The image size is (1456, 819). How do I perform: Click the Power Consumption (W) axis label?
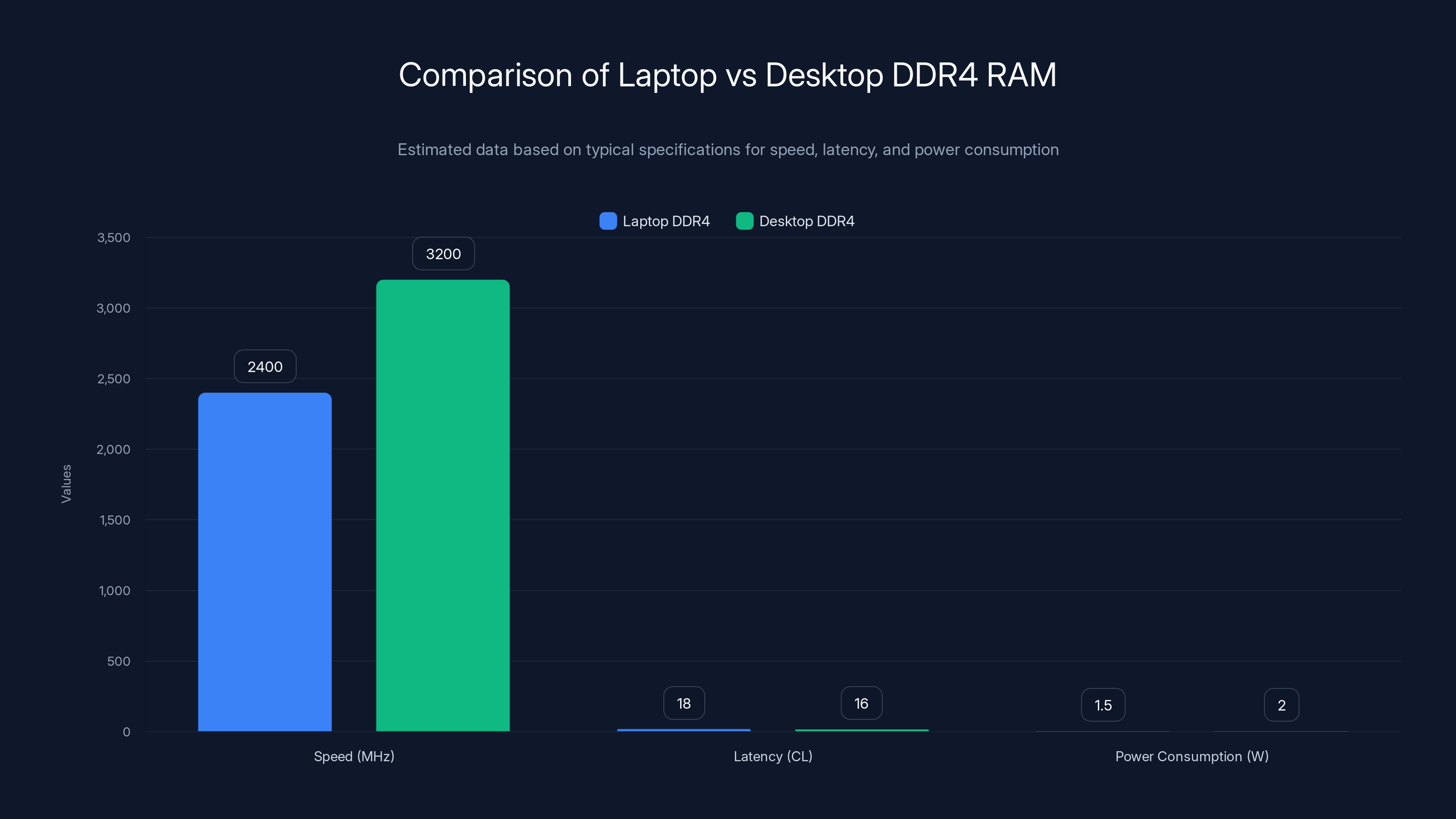pos(1192,756)
